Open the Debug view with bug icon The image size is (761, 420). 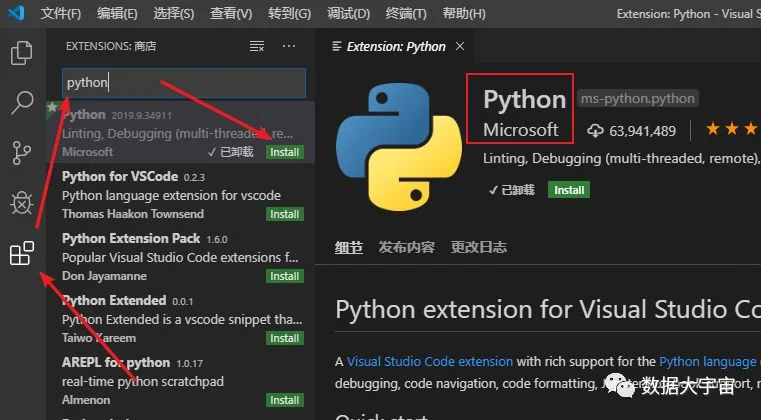click(21, 203)
